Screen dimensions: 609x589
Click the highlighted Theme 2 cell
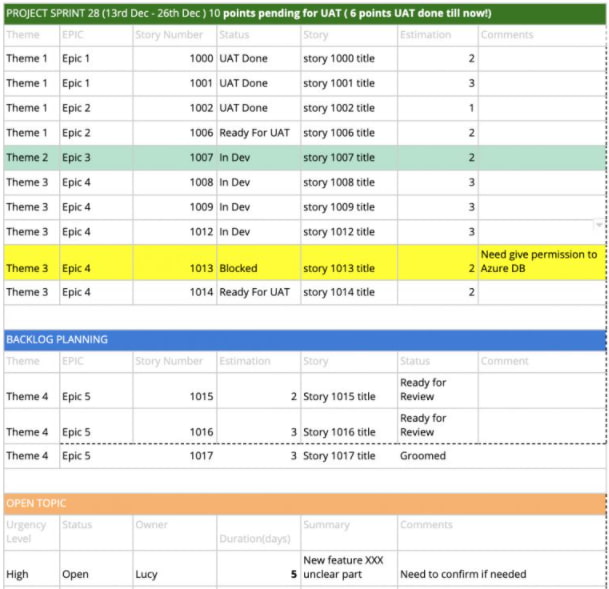30,157
